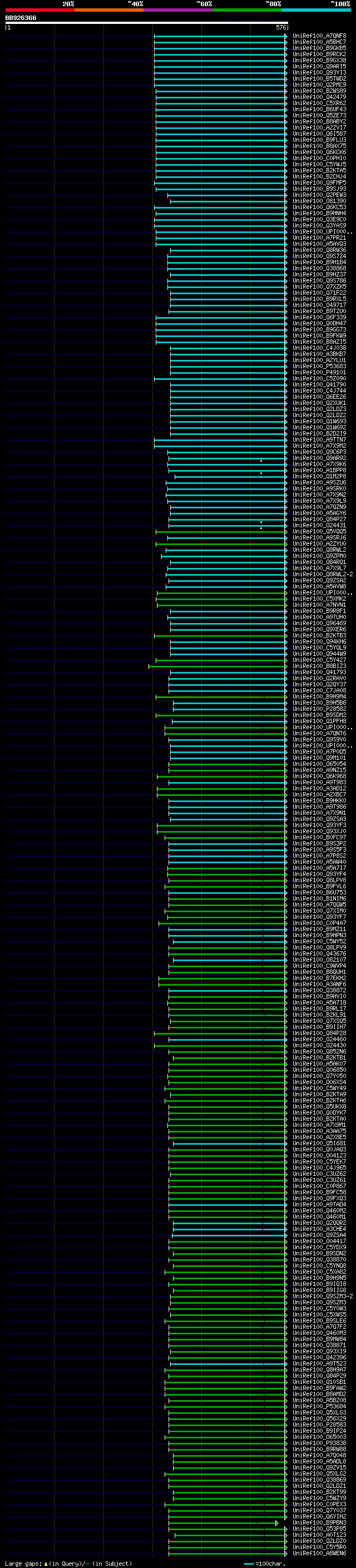Open hit UniRef100_B9GKB5
The height and width of the screenshot is (1568, 356).
click(x=319, y=48)
